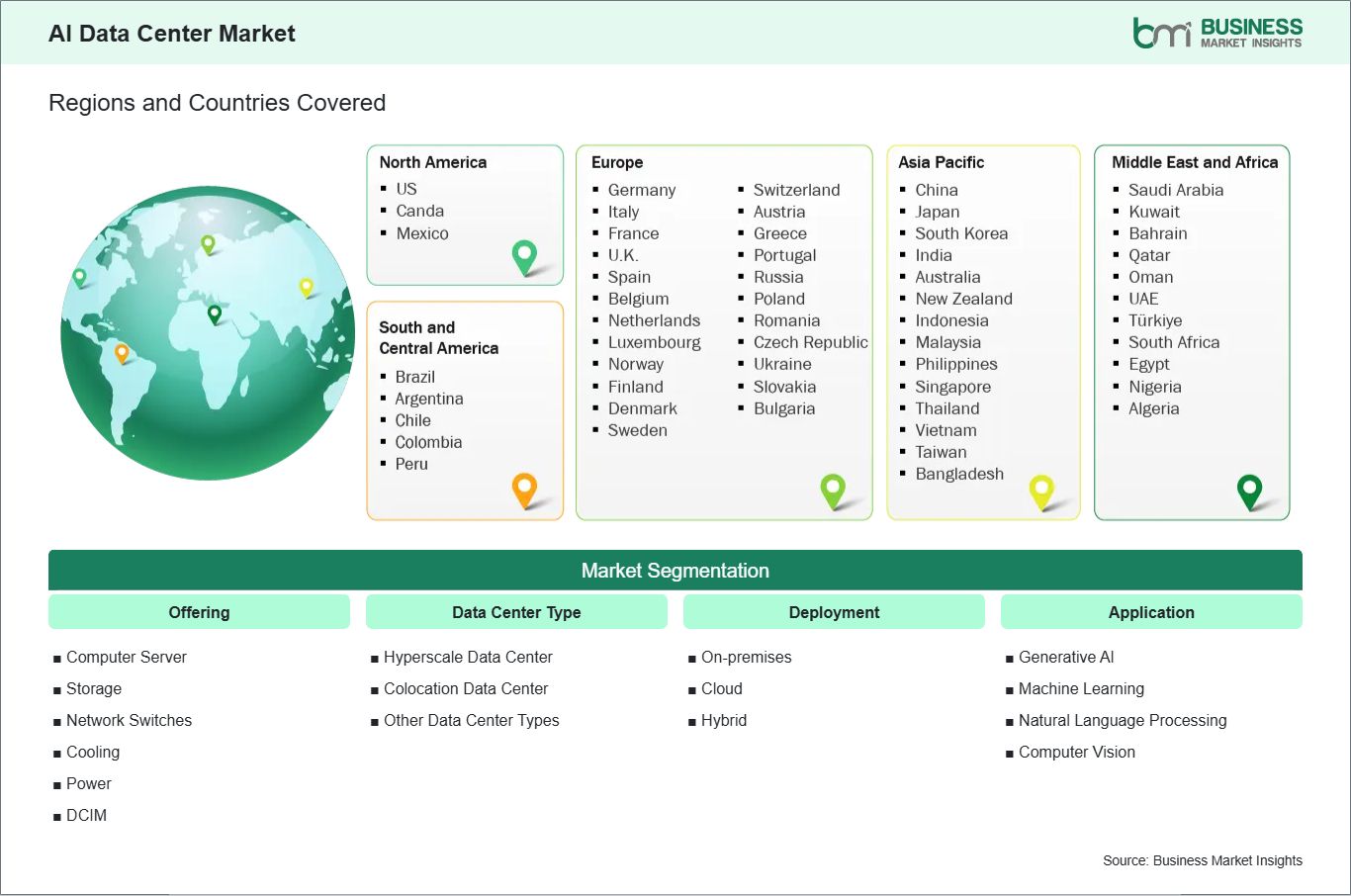Viewport: 1351px width, 896px height.
Task: Click the dark green pin in Middle East box
Action: 1250,490
